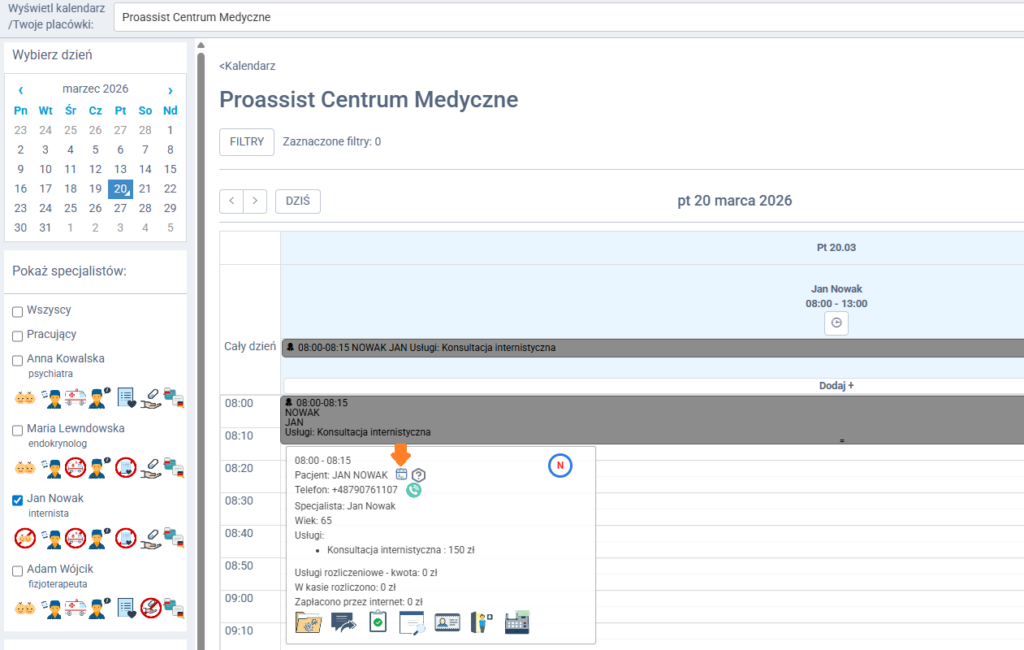
Task: Click the <Kalendarz back link
Action: pos(247,66)
